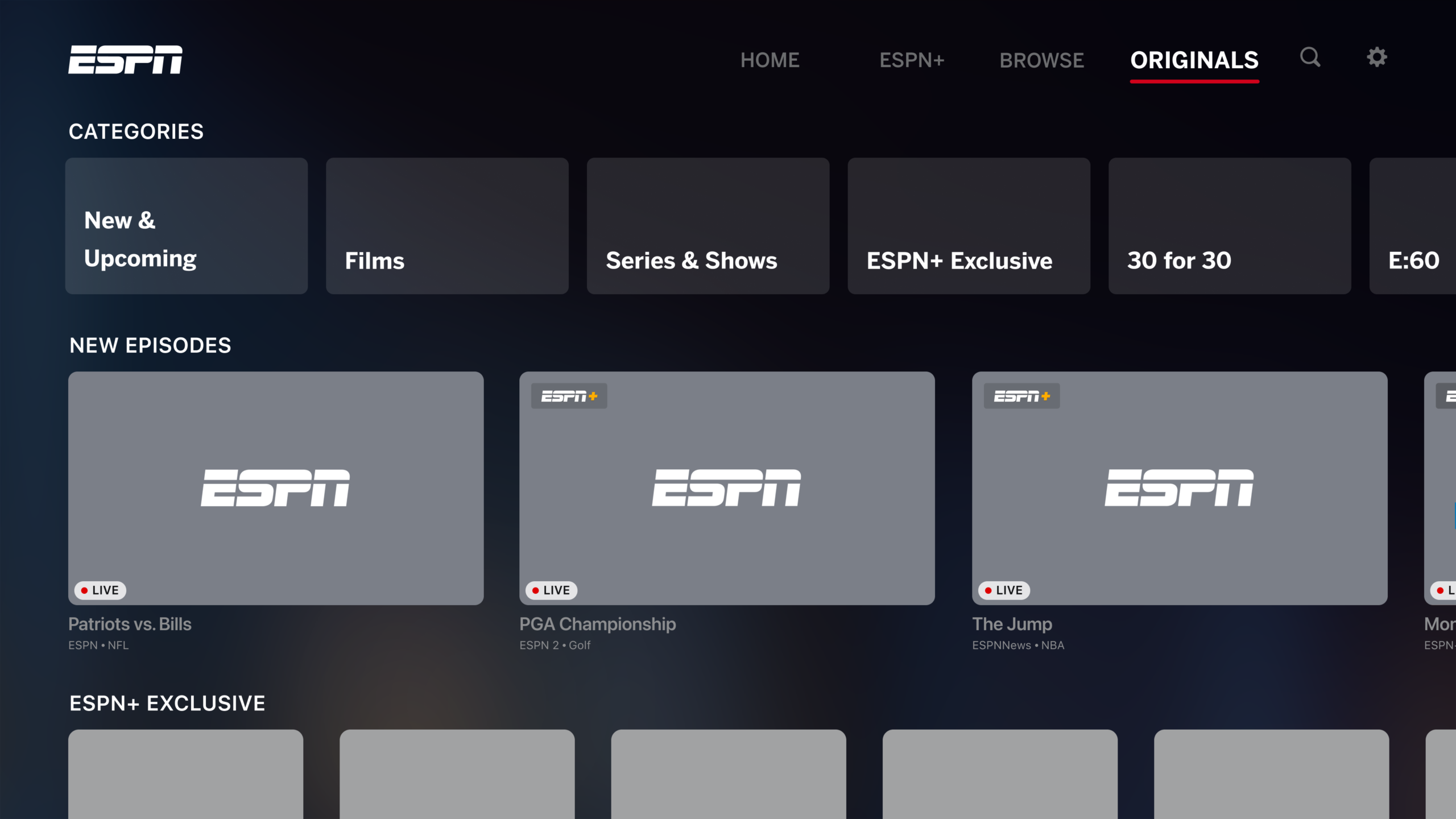Play The Jump live thumbnail

1180,488
